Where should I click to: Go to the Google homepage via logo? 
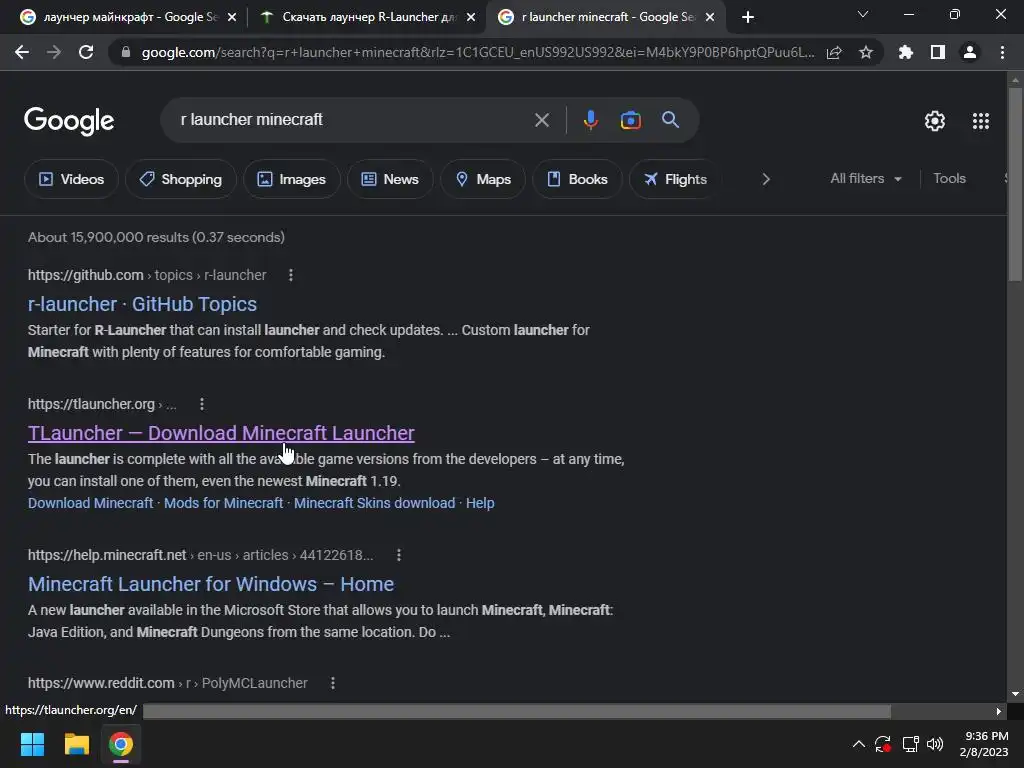(69, 121)
